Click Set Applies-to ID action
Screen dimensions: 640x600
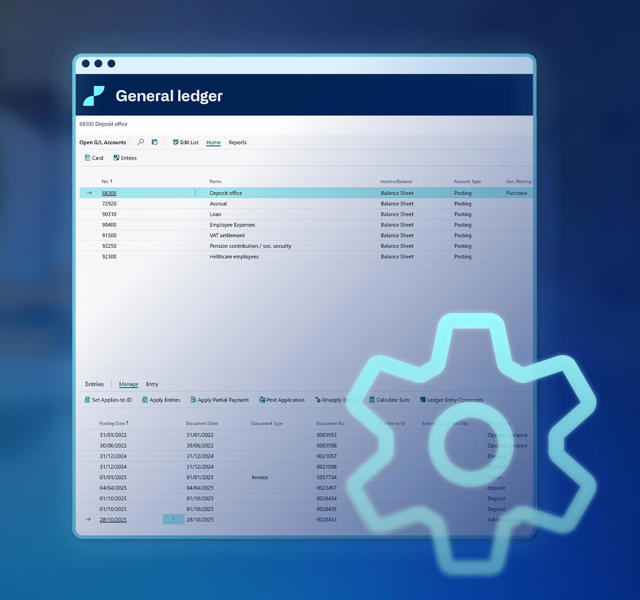(x=108, y=400)
